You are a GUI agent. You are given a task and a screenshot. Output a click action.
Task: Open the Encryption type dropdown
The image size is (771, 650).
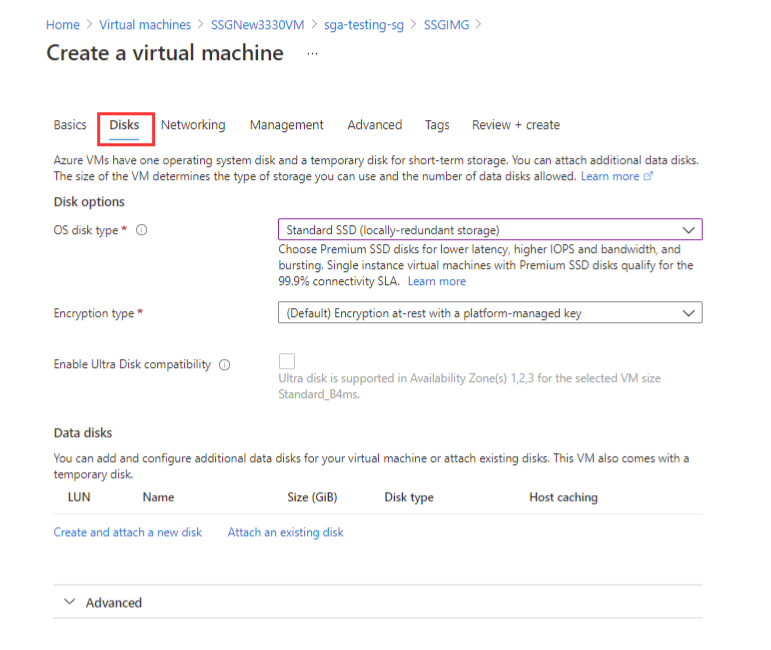[x=489, y=313]
